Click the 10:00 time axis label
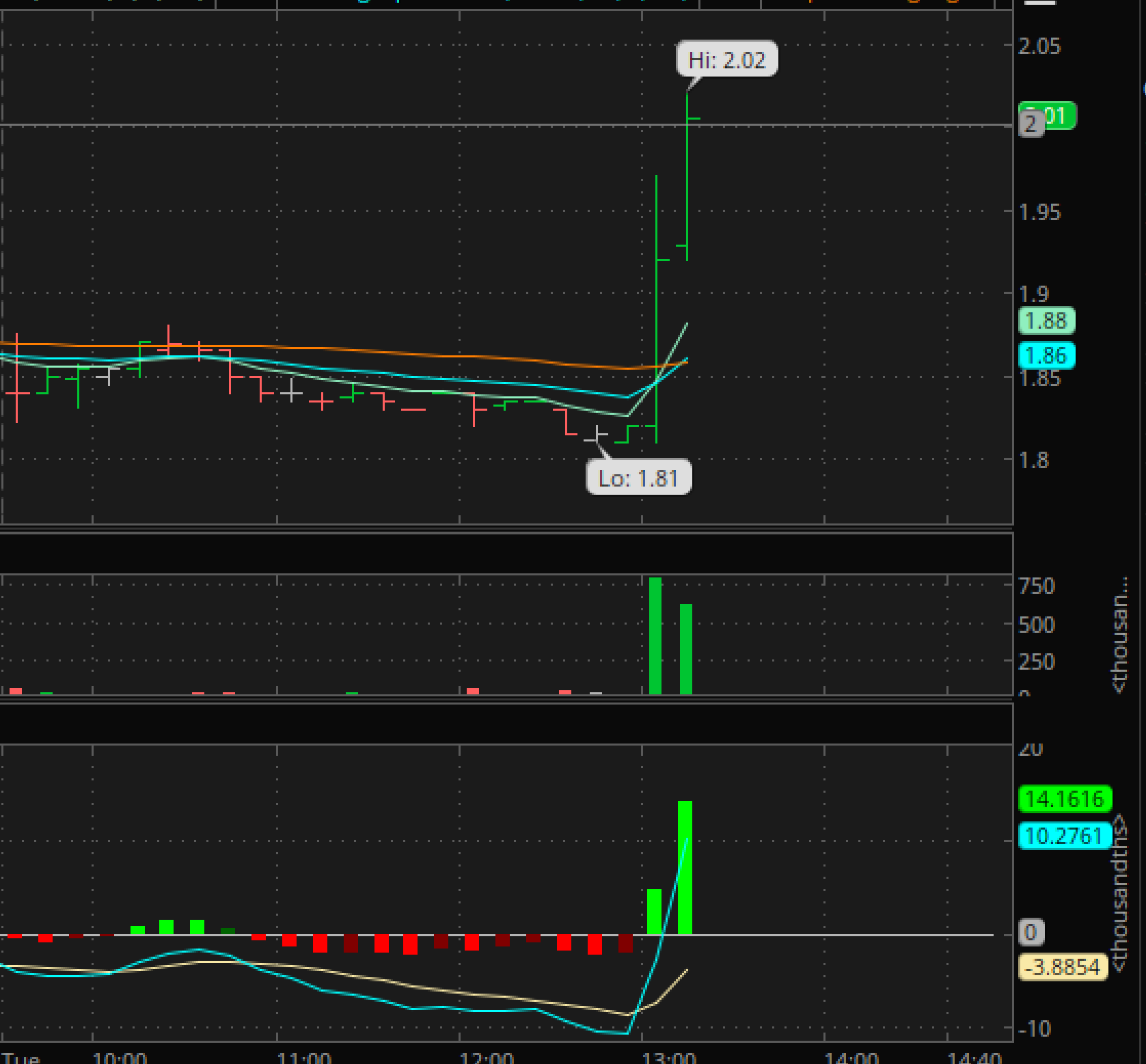The width and height of the screenshot is (1146, 1064). pyautogui.click(x=120, y=1057)
